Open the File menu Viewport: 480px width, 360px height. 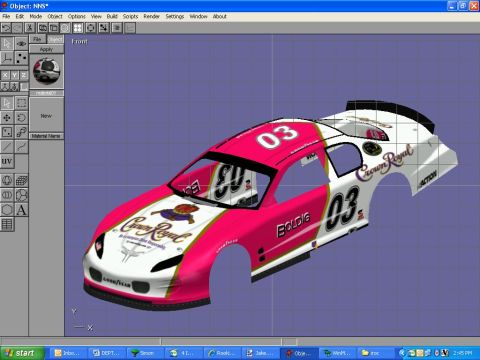(6, 16)
